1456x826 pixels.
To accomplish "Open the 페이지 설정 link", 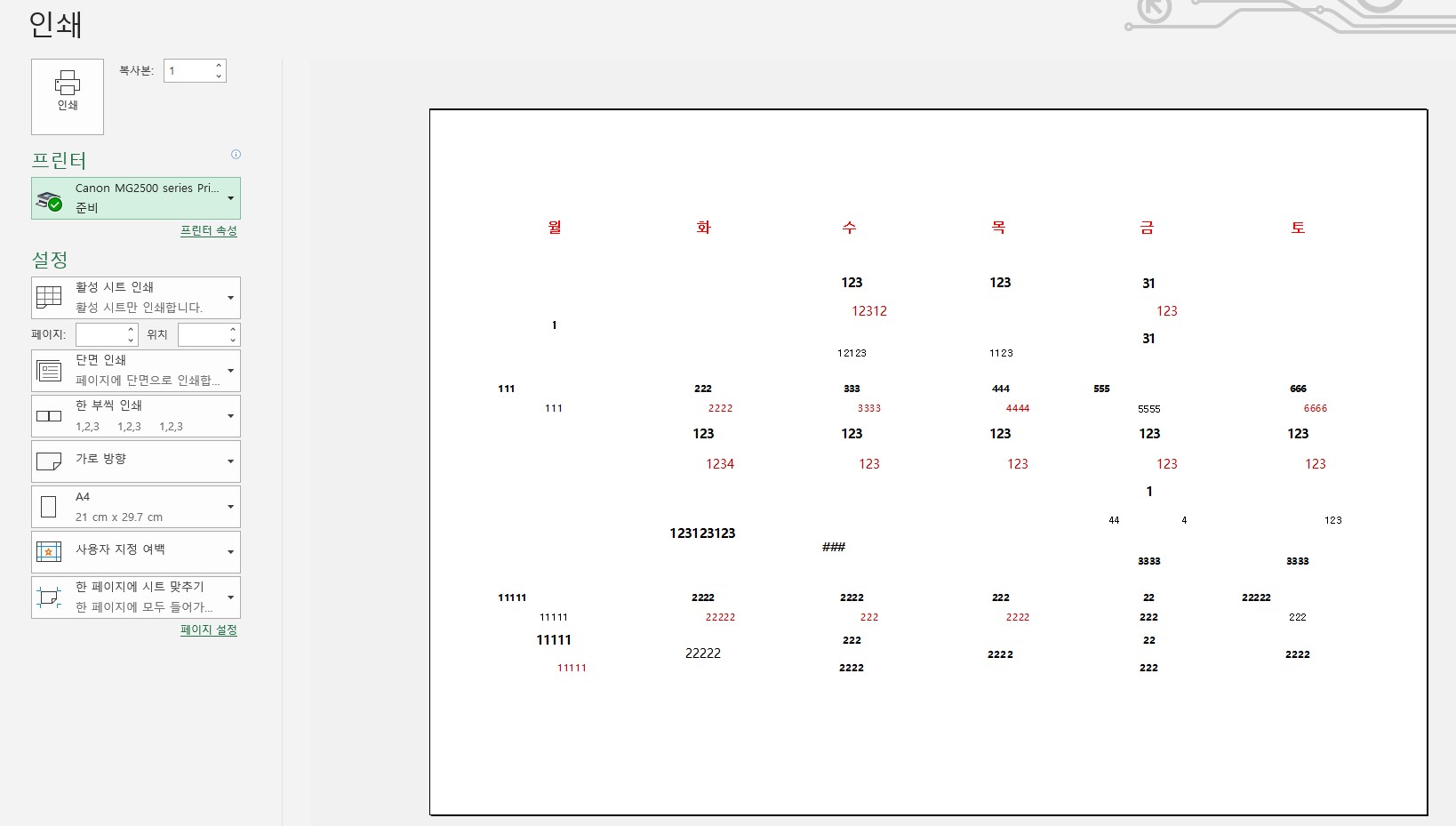I will (x=209, y=630).
